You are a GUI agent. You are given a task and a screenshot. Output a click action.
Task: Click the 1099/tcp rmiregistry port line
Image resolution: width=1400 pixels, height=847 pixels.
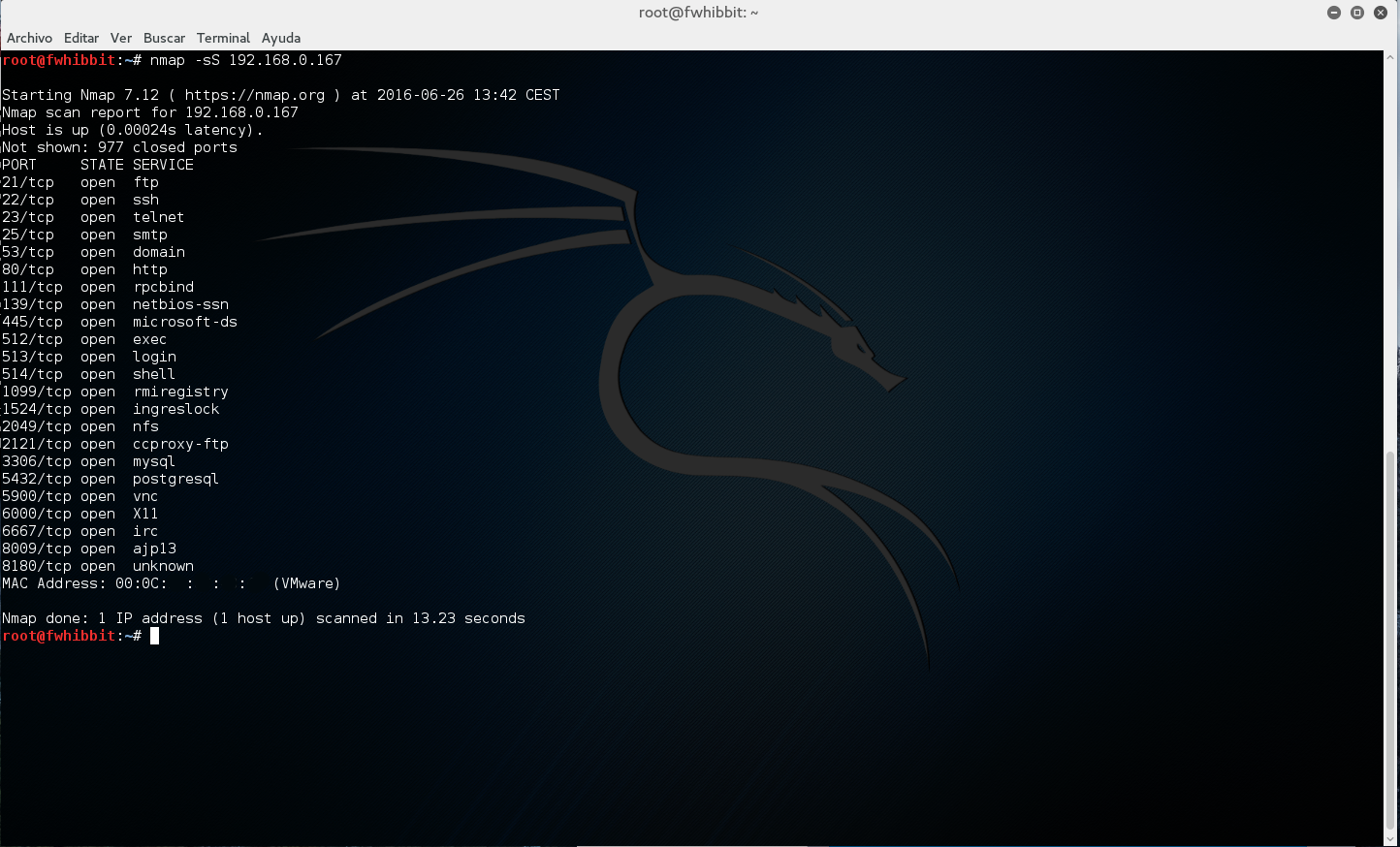click(115, 392)
